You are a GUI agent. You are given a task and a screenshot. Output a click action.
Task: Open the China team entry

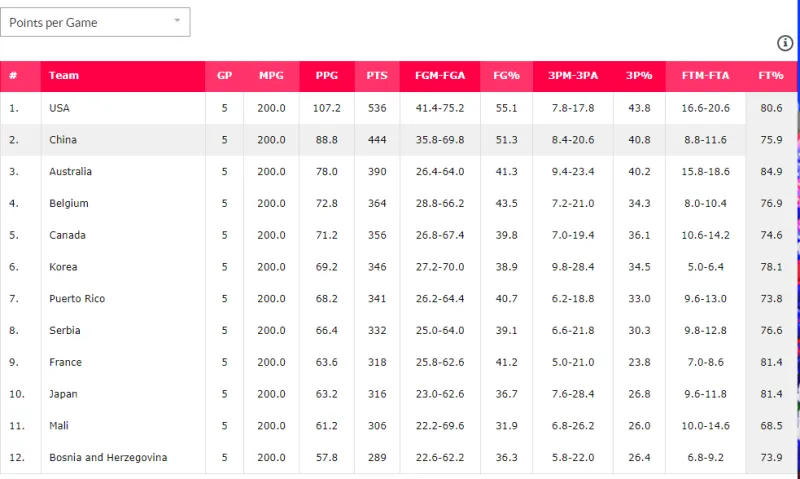(x=63, y=140)
